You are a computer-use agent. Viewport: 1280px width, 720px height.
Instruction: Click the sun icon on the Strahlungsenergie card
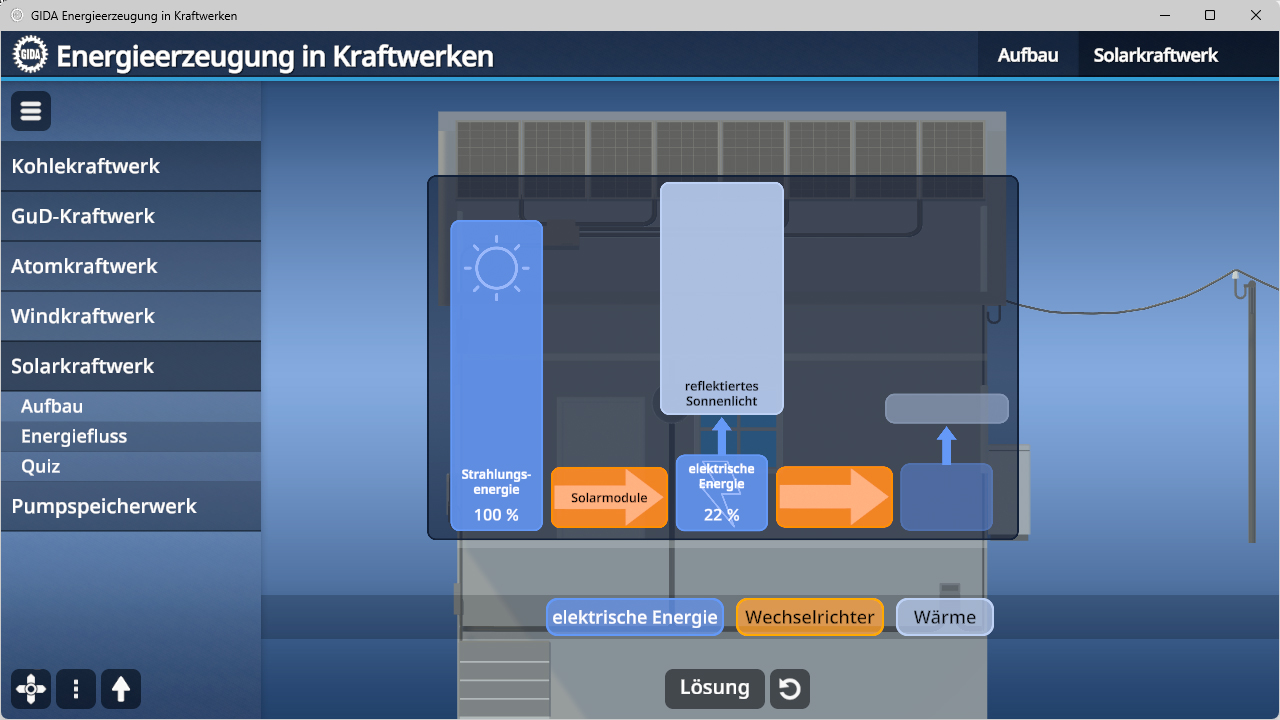(x=495, y=267)
